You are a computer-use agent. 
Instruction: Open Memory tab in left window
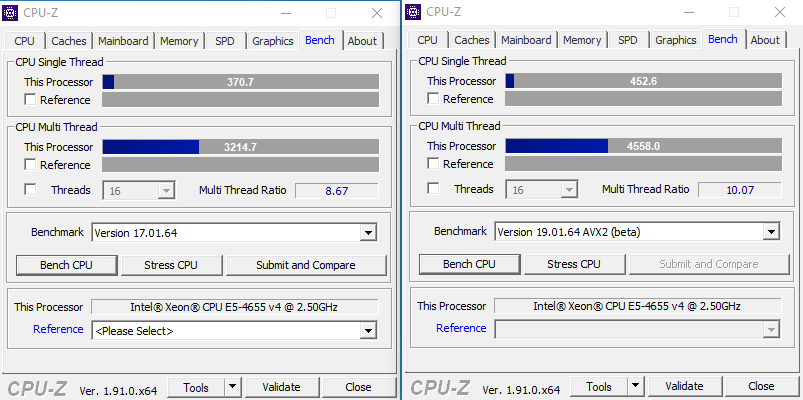[x=179, y=41]
